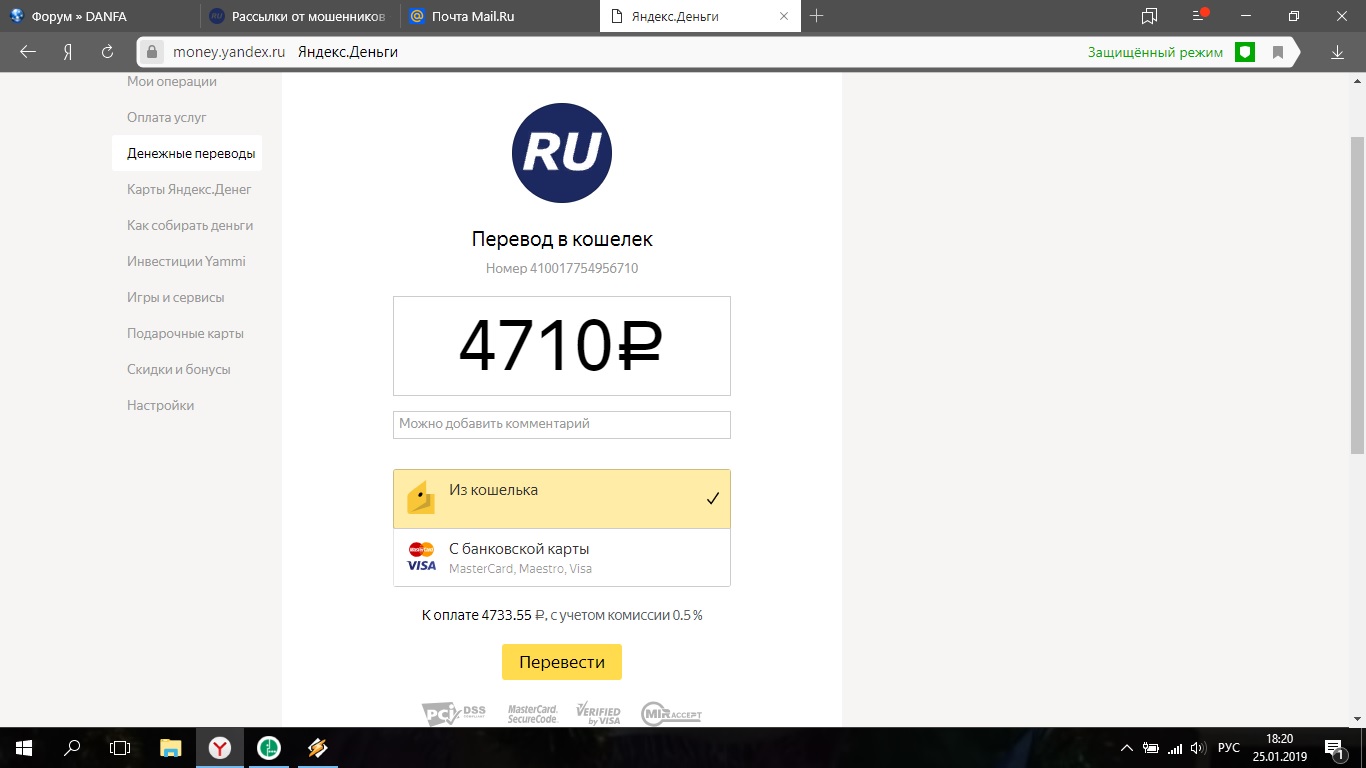This screenshot has width=1366, height=768.
Task: Open the downloads arrow icon
Action: (x=1337, y=52)
